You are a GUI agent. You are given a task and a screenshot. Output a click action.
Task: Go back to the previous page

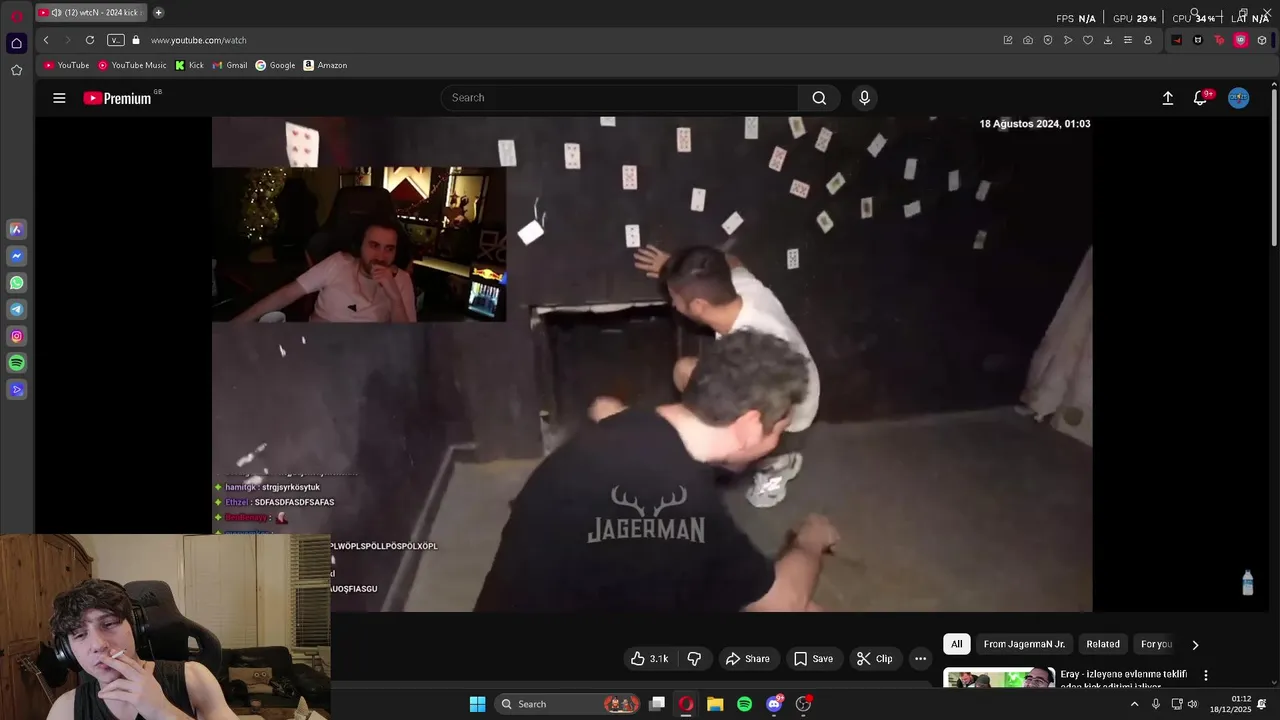click(x=46, y=40)
